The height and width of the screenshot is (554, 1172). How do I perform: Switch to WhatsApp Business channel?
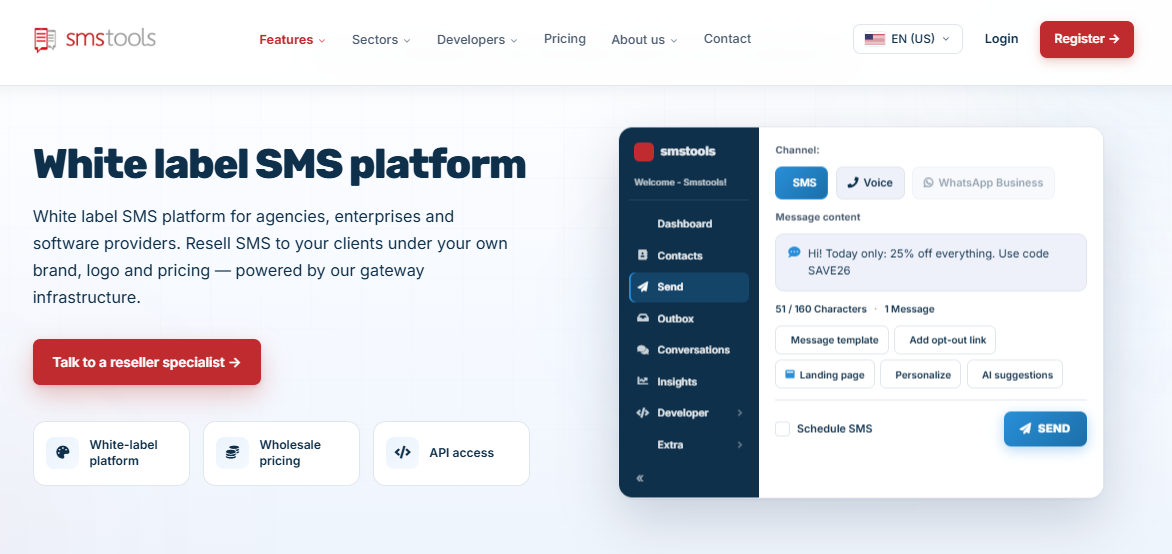point(983,182)
